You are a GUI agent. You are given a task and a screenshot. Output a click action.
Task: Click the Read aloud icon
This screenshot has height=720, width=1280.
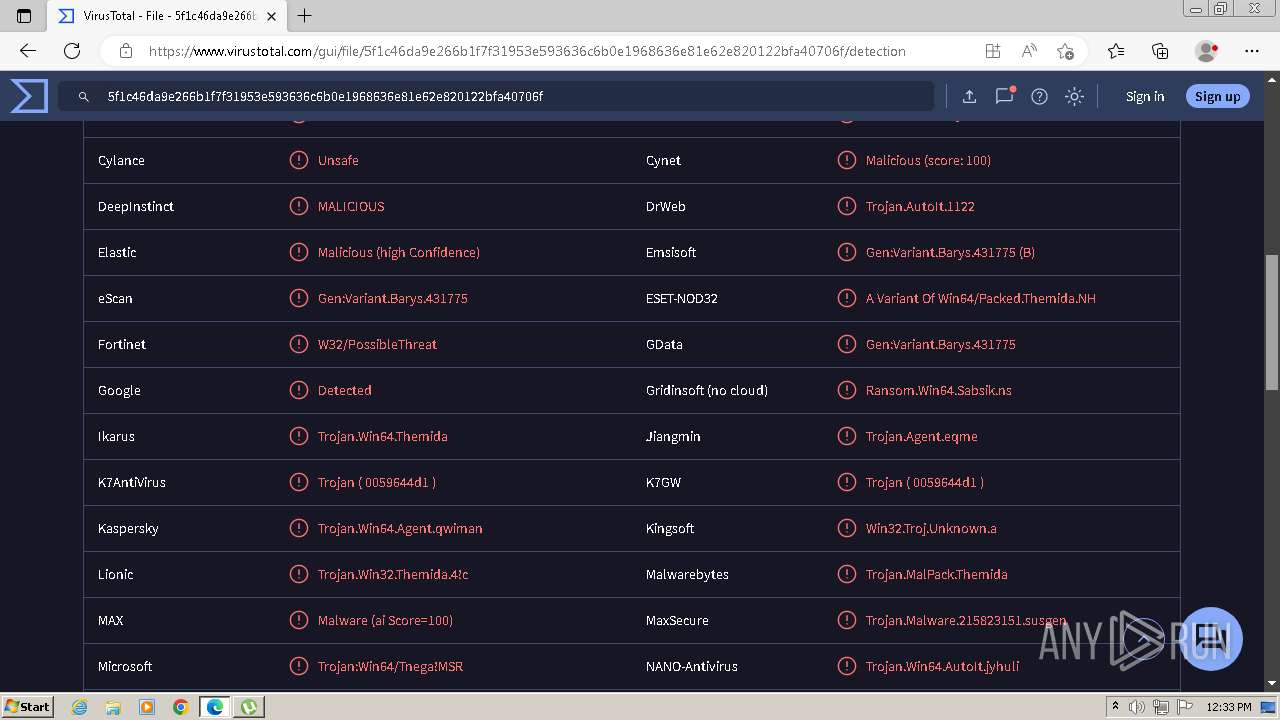click(1028, 51)
